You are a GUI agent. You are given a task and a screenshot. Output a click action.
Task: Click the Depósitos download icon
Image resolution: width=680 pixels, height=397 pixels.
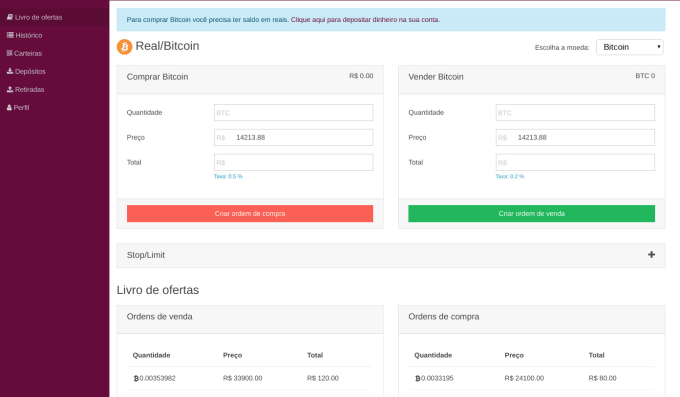(10, 71)
